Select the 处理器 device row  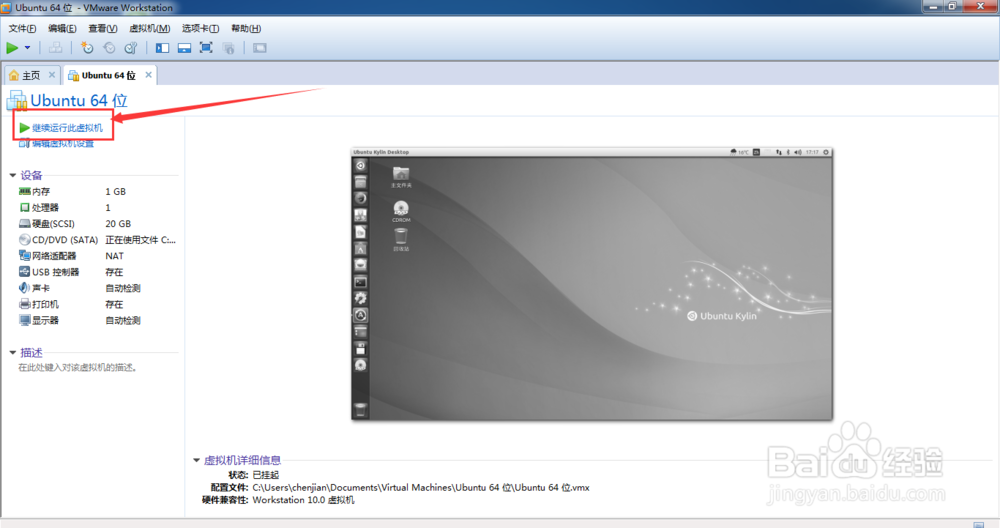(x=98, y=208)
